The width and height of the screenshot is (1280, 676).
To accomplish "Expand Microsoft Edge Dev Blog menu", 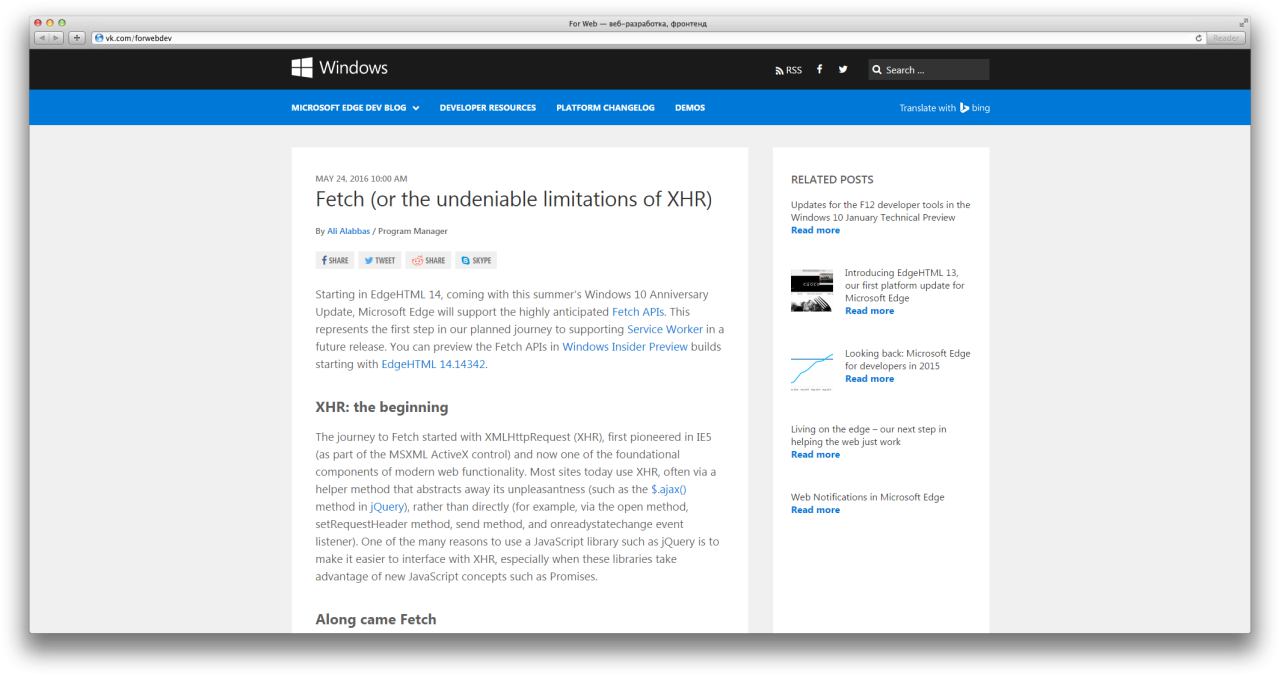I will [x=355, y=108].
